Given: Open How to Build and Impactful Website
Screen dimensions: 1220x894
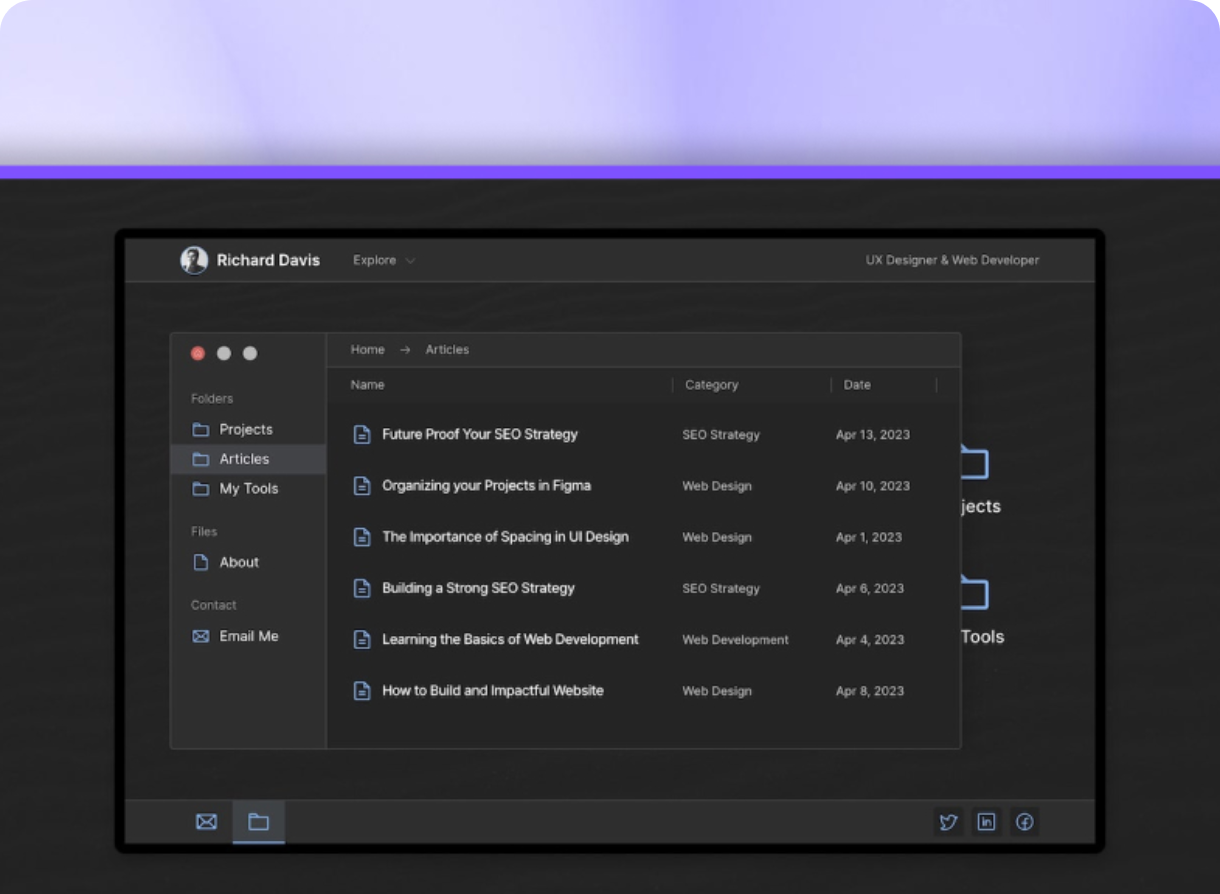Looking at the screenshot, I should pyautogui.click(x=493, y=691).
